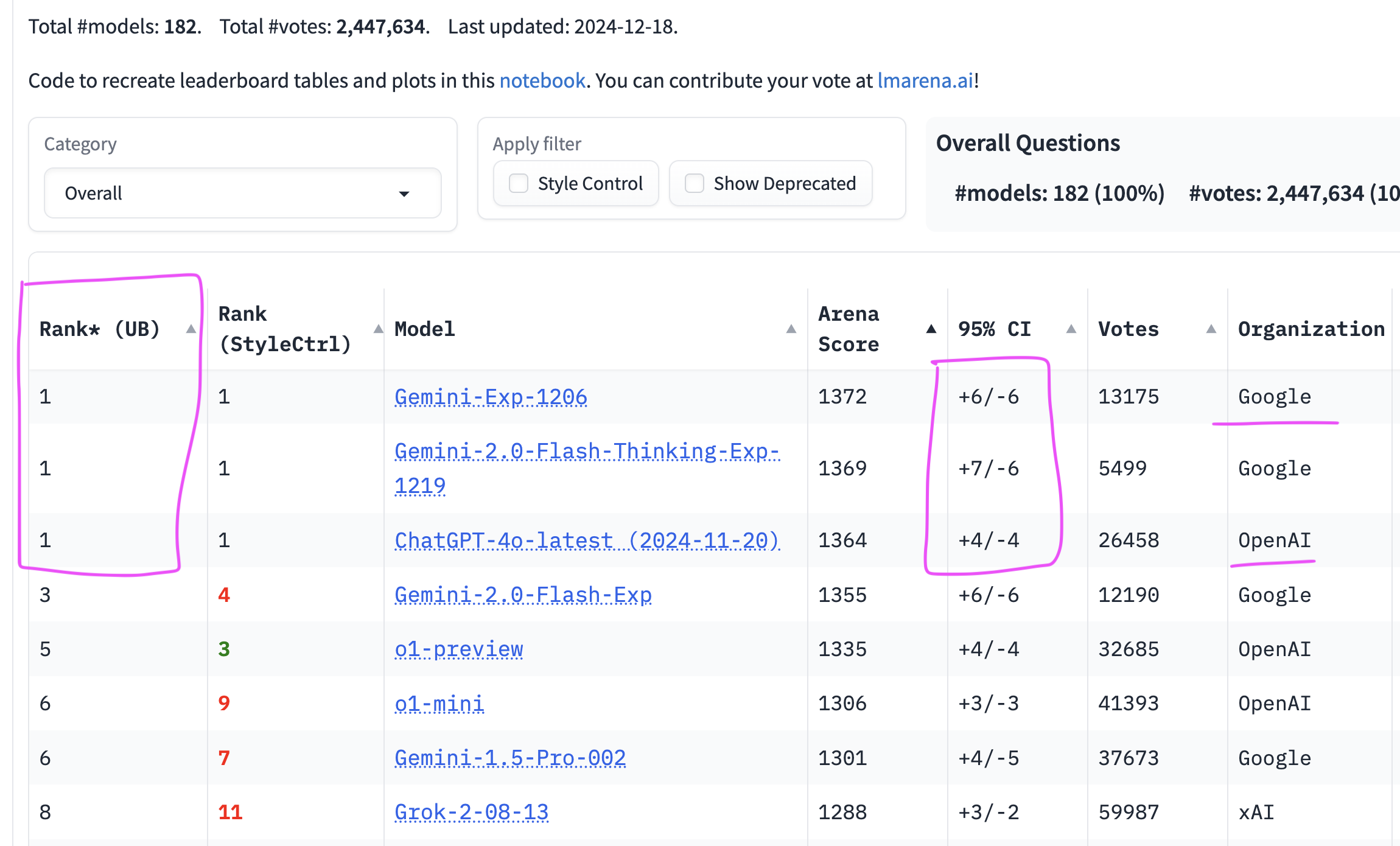Open the lmarena.ai link

pyautogui.click(x=925, y=80)
